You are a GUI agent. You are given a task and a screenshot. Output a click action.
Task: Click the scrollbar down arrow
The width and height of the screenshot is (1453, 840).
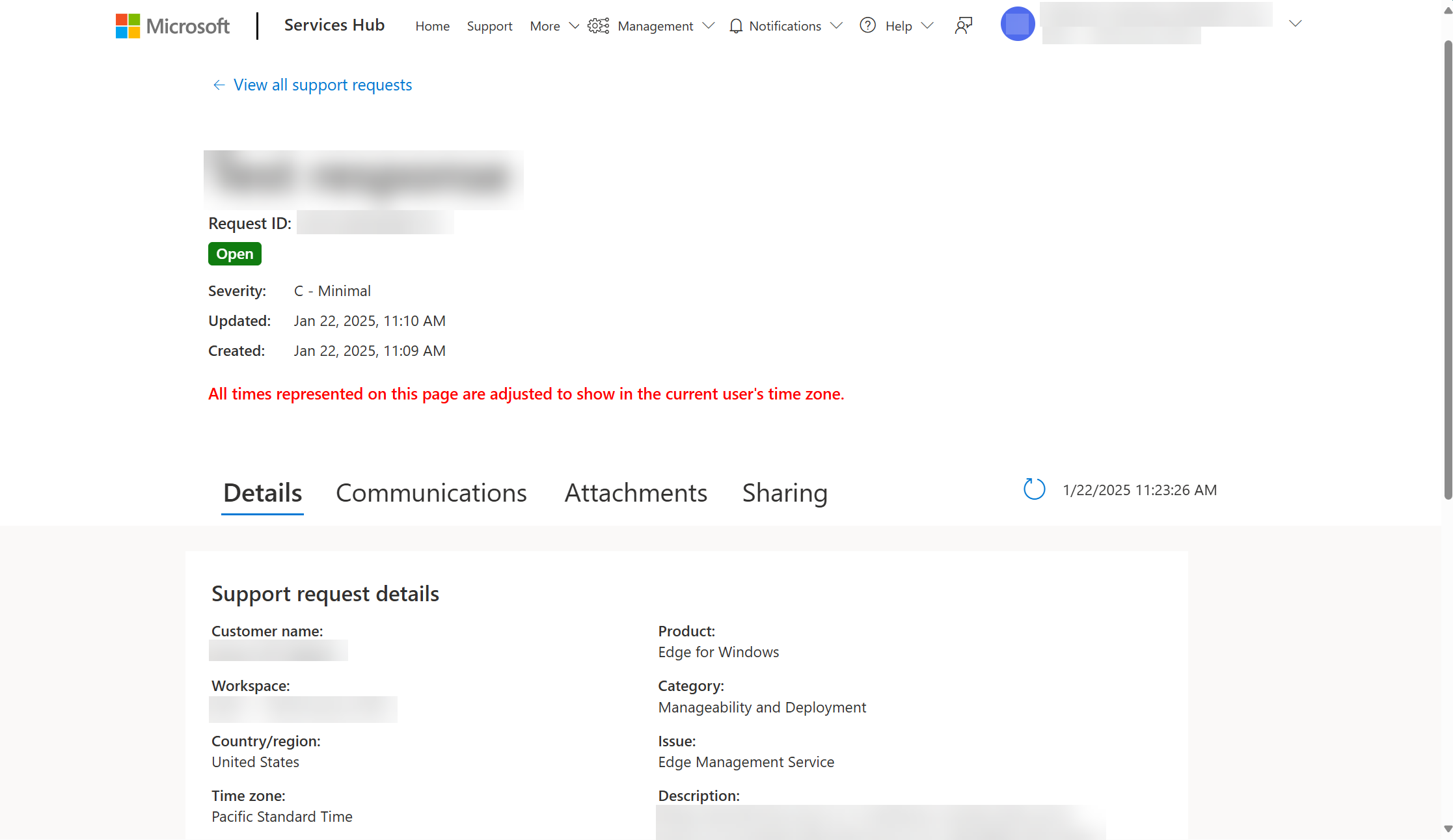coord(1448,829)
